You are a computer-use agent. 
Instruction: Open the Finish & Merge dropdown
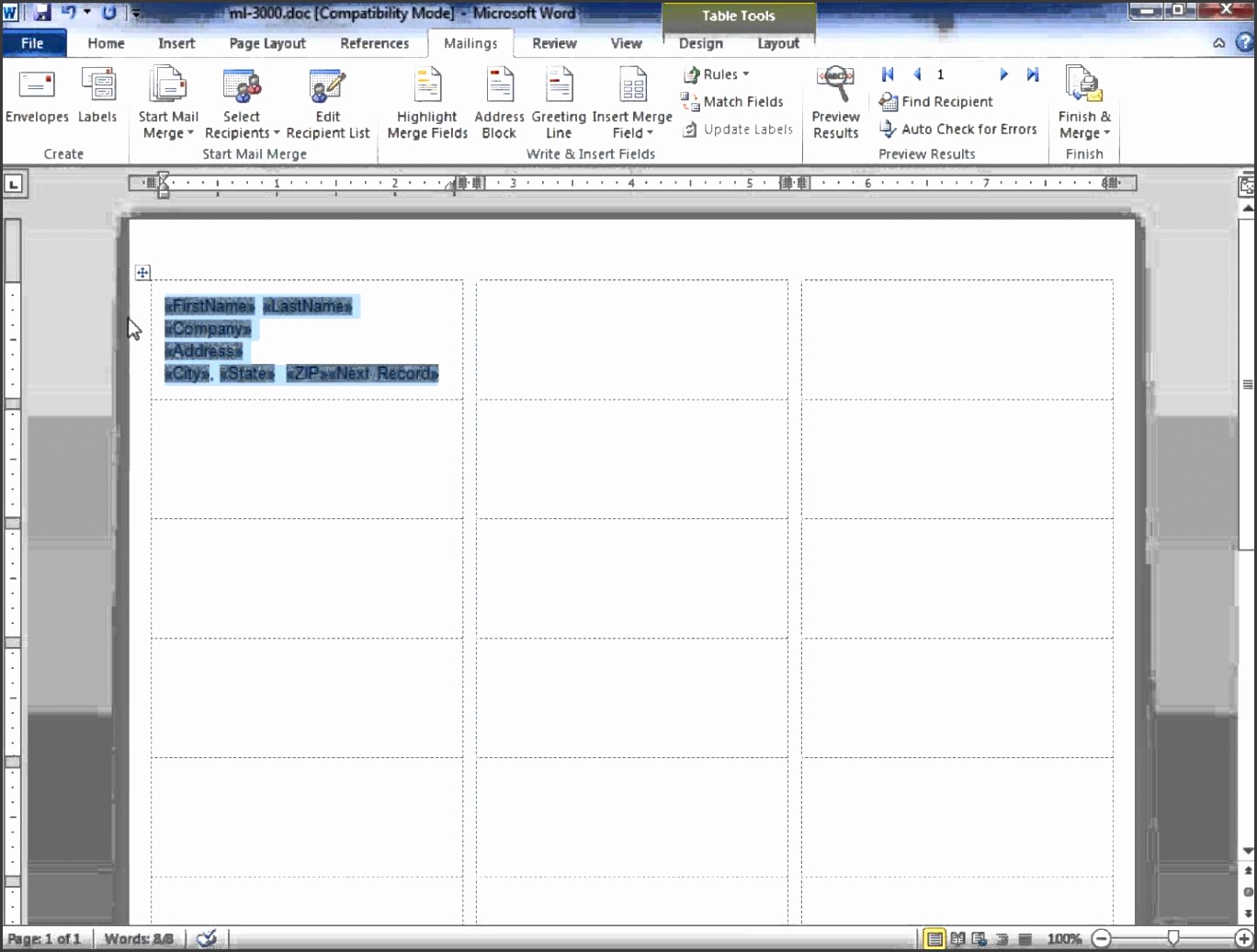[1083, 101]
